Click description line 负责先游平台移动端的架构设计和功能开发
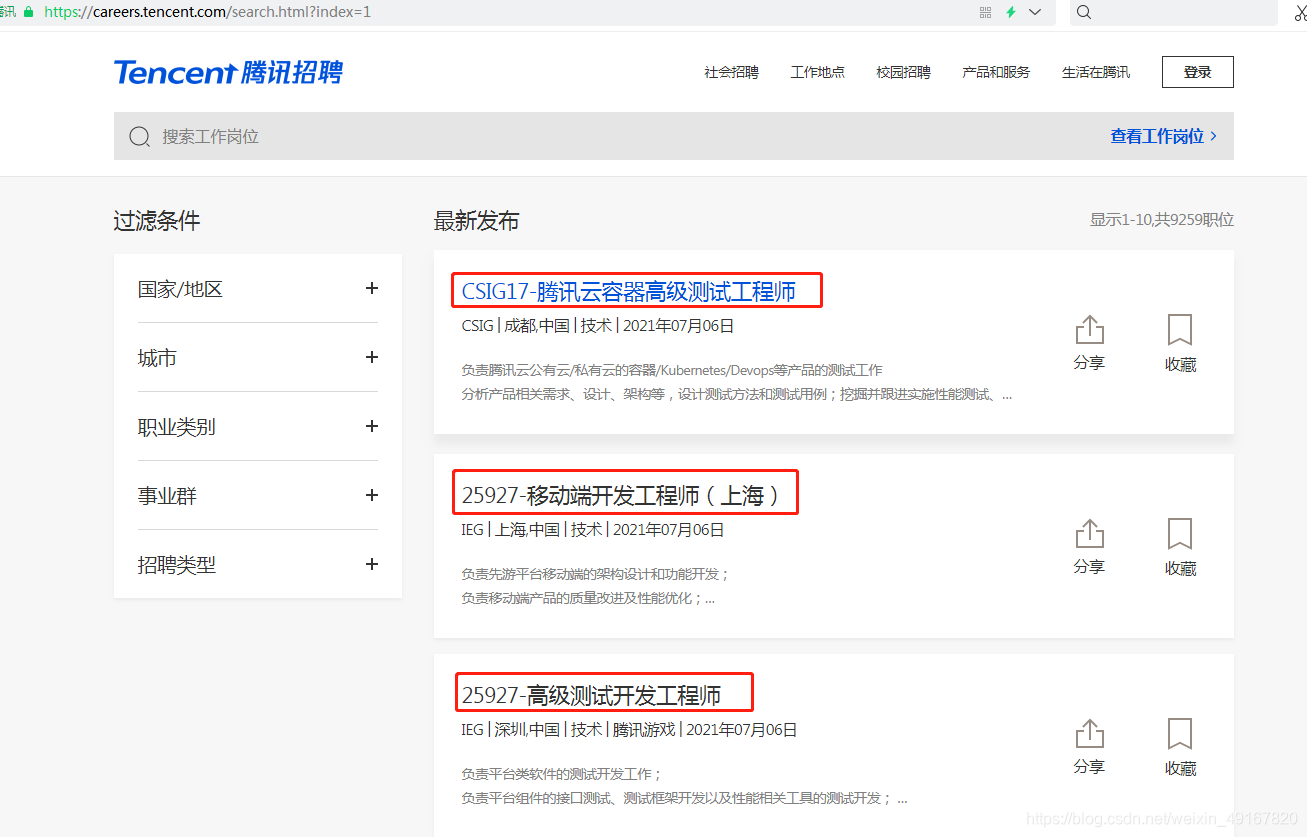This screenshot has height=837, width=1307. coord(596,574)
